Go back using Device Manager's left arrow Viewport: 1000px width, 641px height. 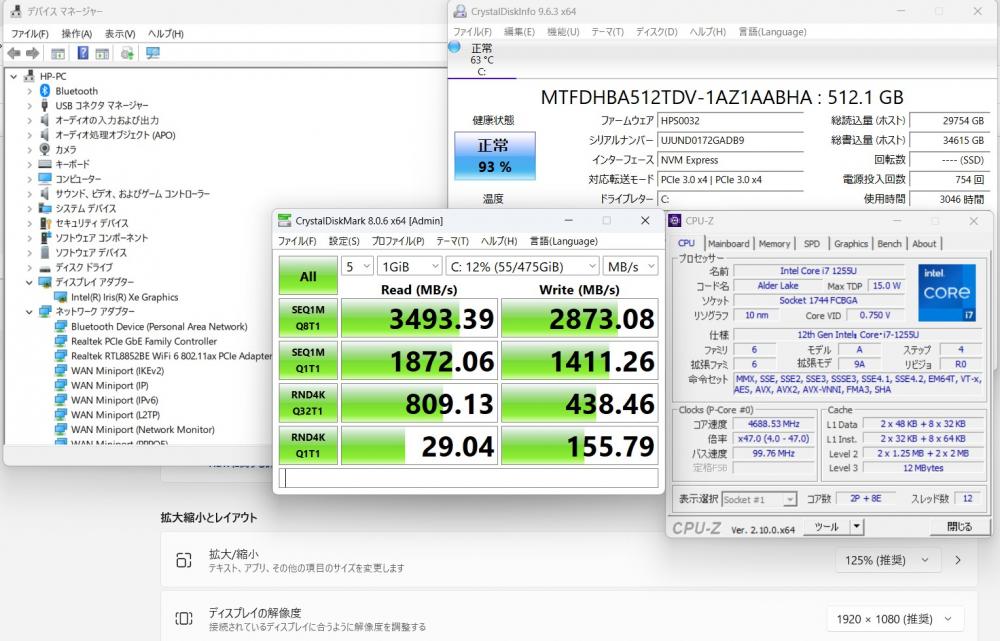click(x=13, y=54)
